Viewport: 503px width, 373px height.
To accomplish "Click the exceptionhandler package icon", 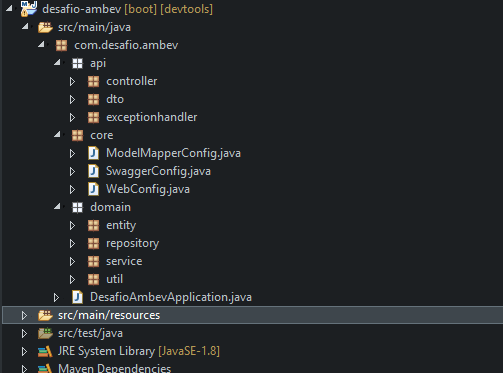I will pos(93,117).
